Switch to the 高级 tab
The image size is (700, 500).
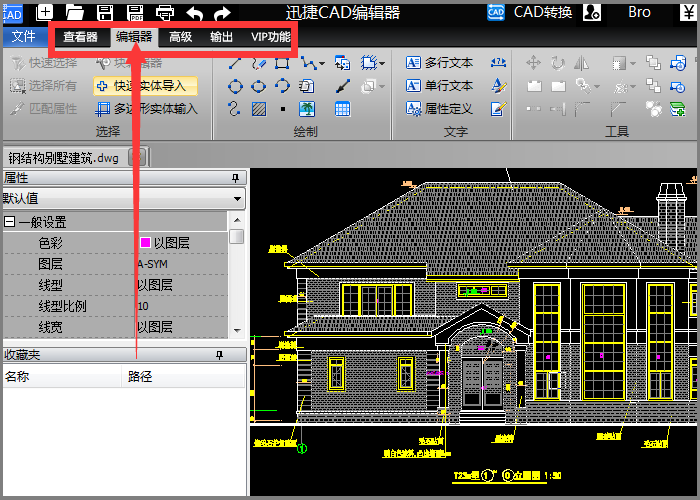(180, 37)
